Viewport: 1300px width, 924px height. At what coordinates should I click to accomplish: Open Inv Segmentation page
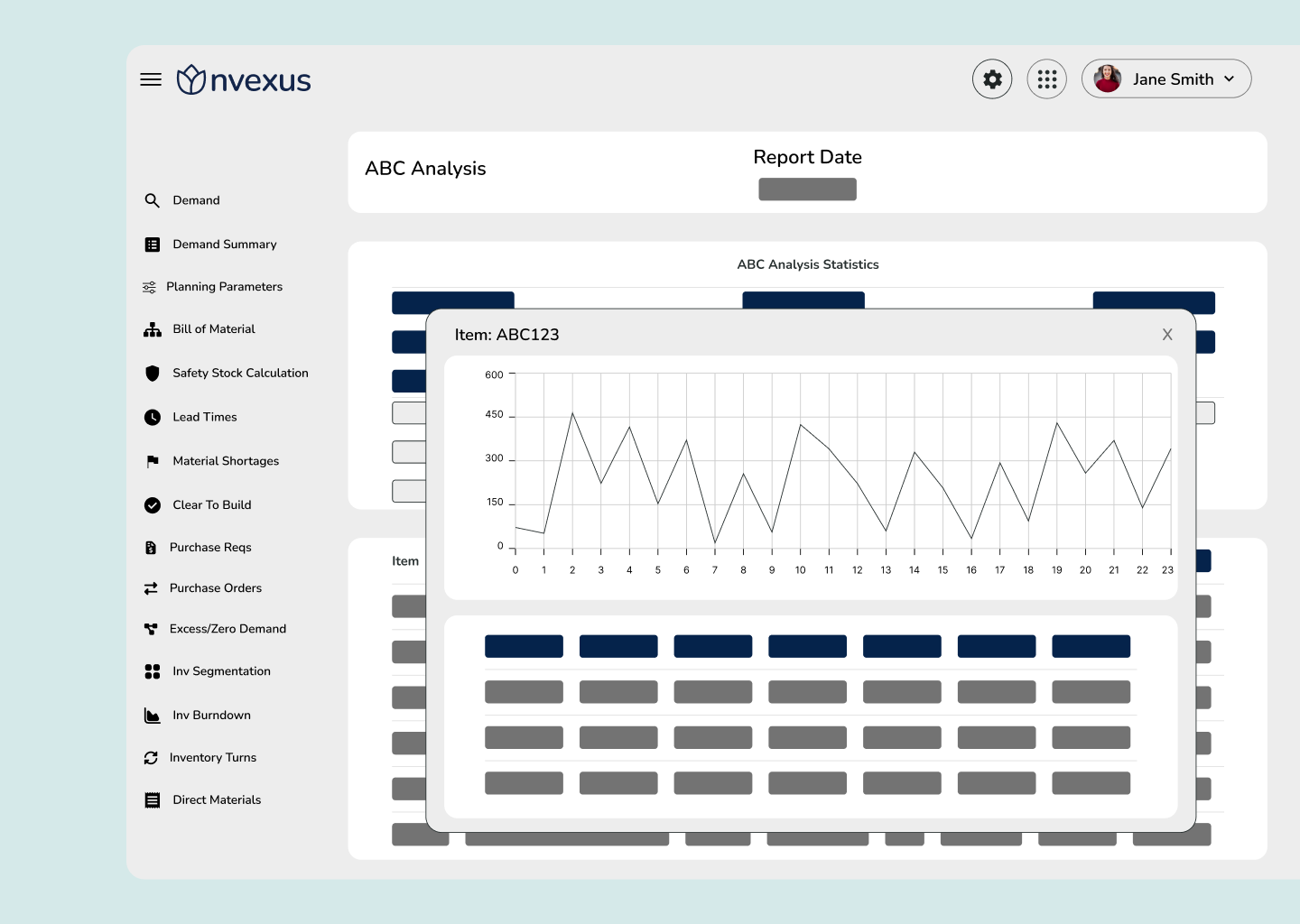click(x=221, y=671)
